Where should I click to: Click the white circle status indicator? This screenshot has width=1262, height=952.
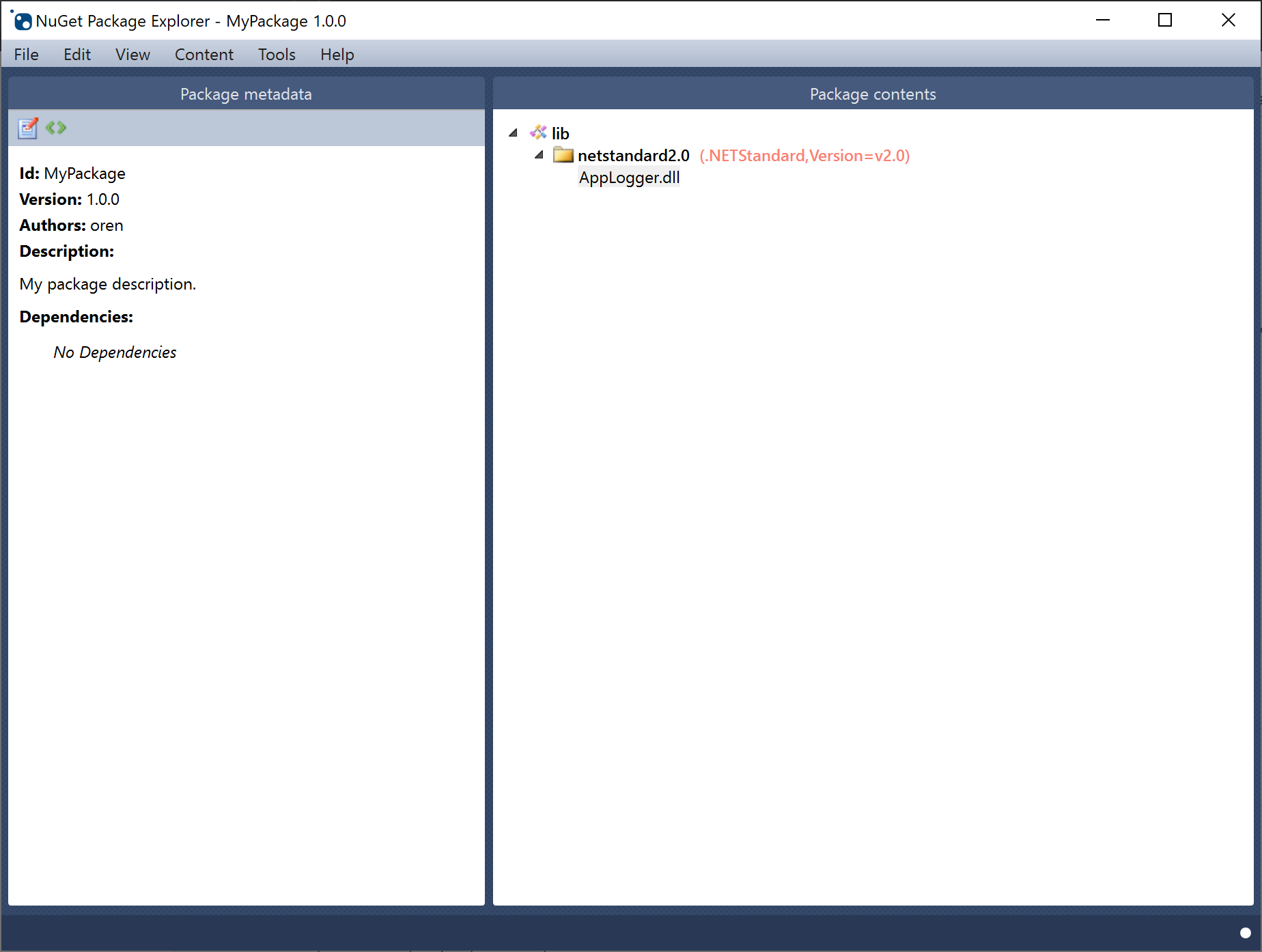pyautogui.click(x=1245, y=932)
